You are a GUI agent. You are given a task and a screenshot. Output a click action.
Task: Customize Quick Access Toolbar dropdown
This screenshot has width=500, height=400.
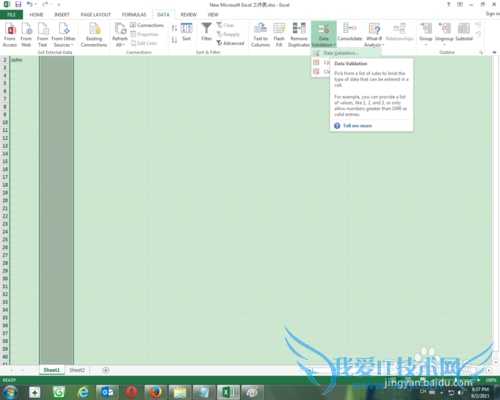coord(59,5)
